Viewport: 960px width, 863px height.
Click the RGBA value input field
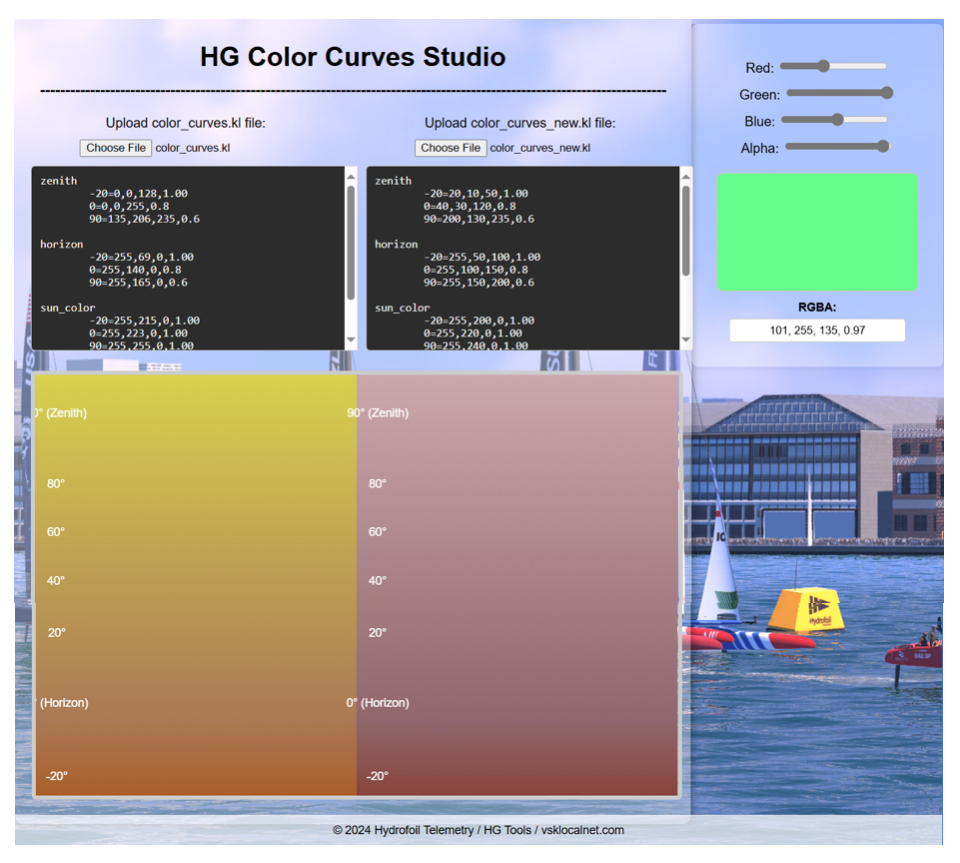point(817,331)
